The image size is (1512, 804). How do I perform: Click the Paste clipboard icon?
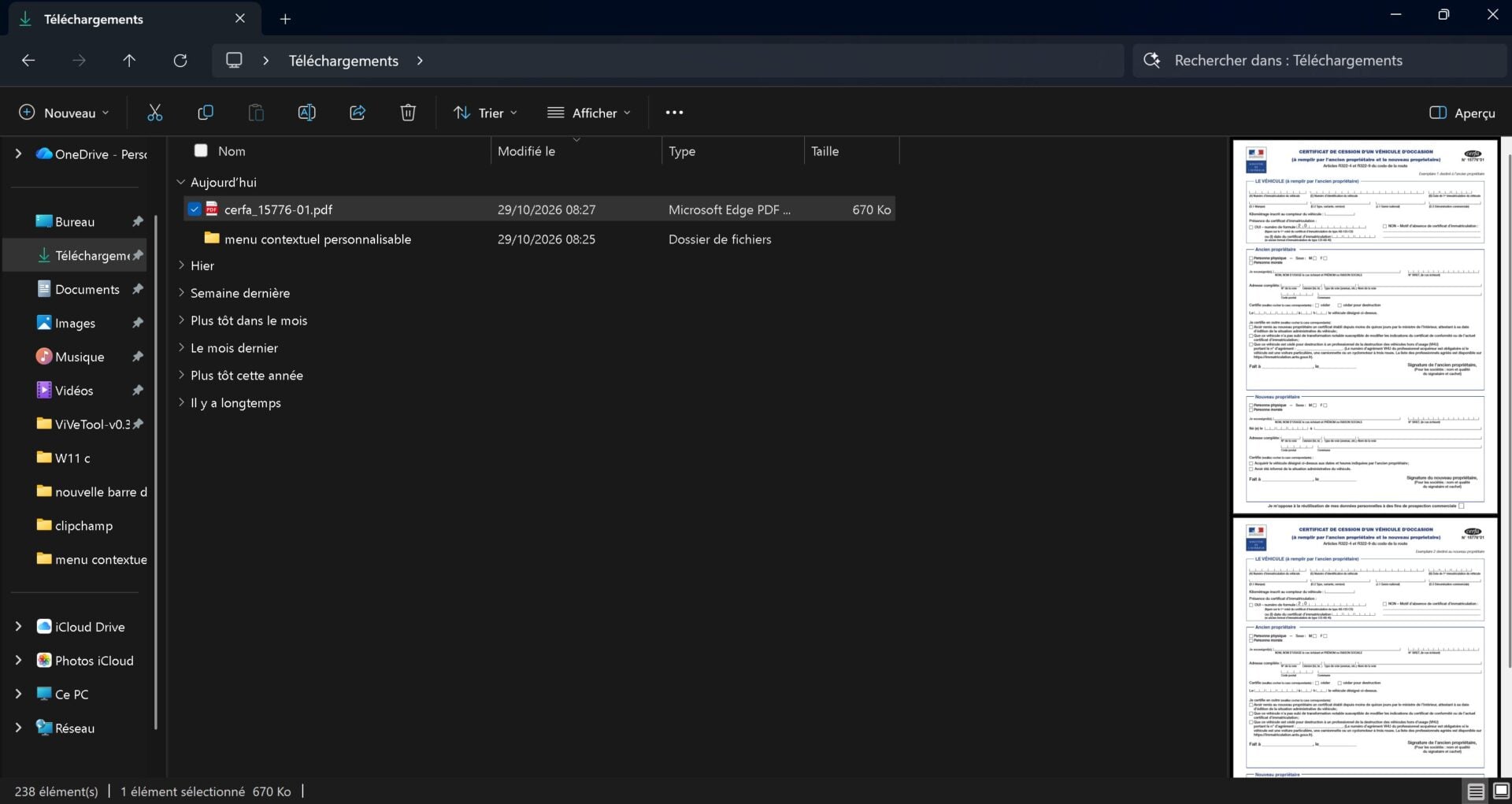pyautogui.click(x=256, y=113)
